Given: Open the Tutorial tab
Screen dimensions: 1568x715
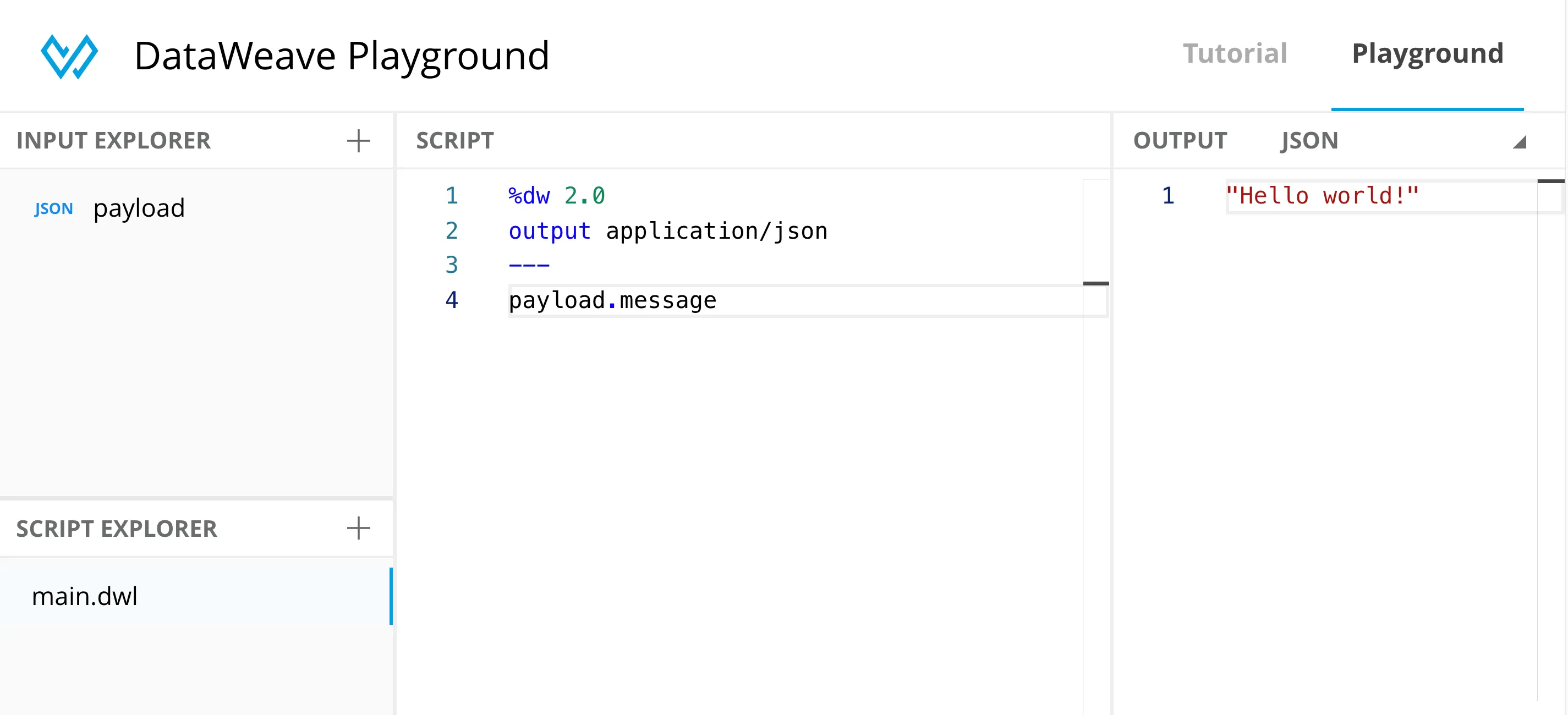Looking at the screenshot, I should pyautogui.click(x=1235, y=53).
